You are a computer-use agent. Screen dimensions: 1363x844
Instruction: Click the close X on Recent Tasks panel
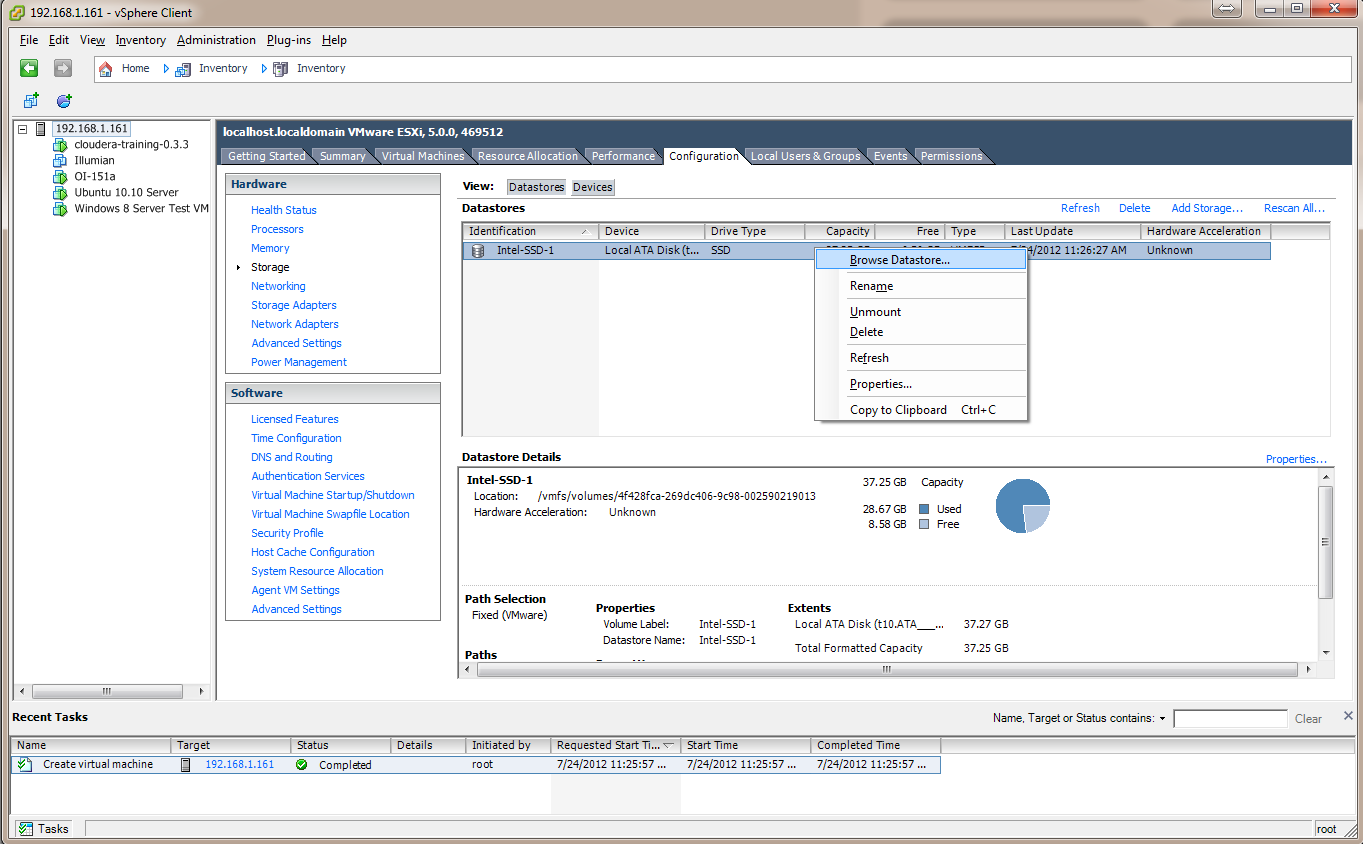[1347, 716]
